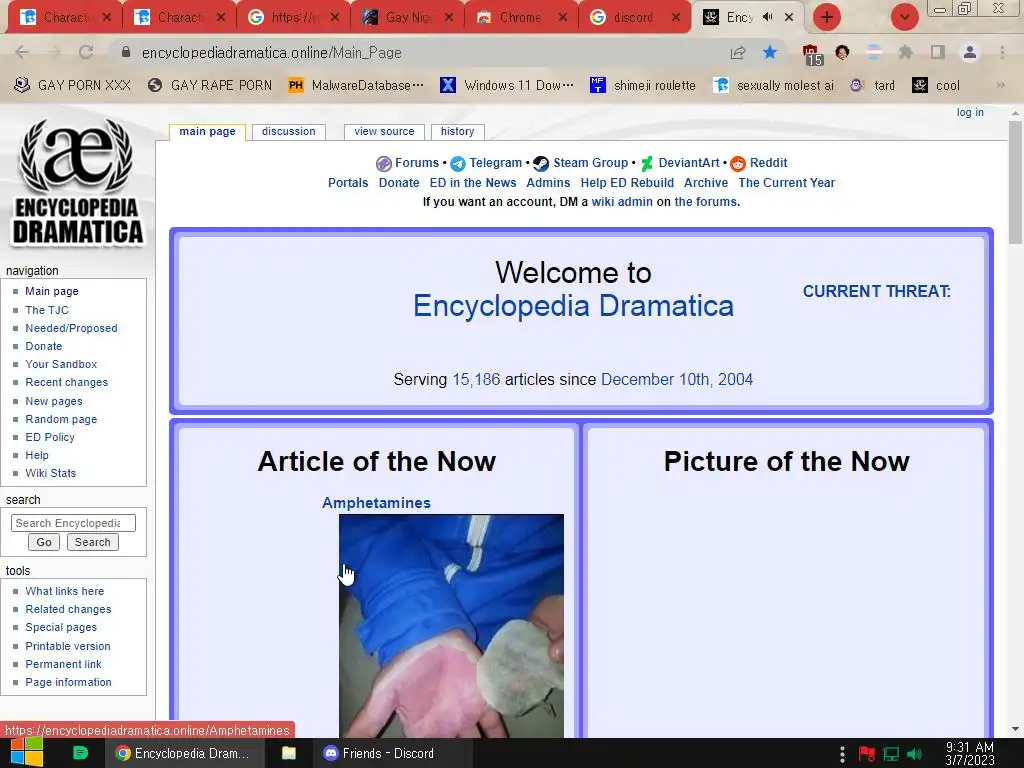The width and height of the screenshot is (1024, 768).
Task: Open Your Sandbox in navigation
Action: click(x=61, y=364)
